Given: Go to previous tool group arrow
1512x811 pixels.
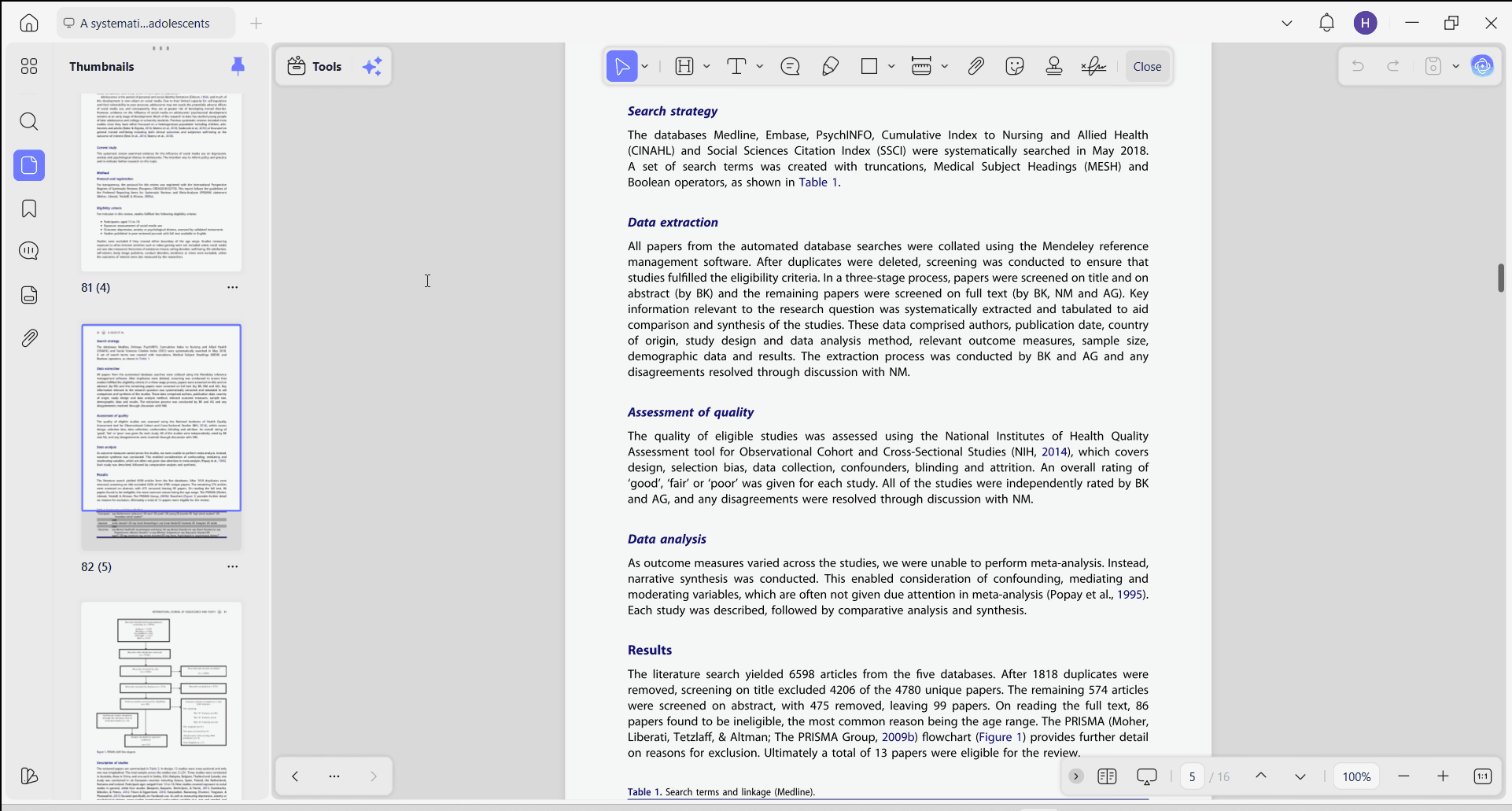Looking at the screenshot, I should point(295,776).
